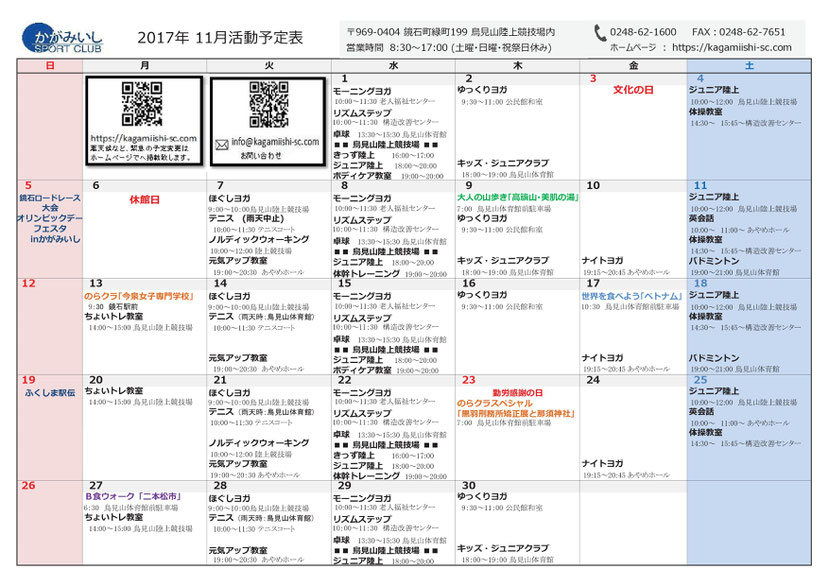Click 元気アップ教室 on day 14

238,358
